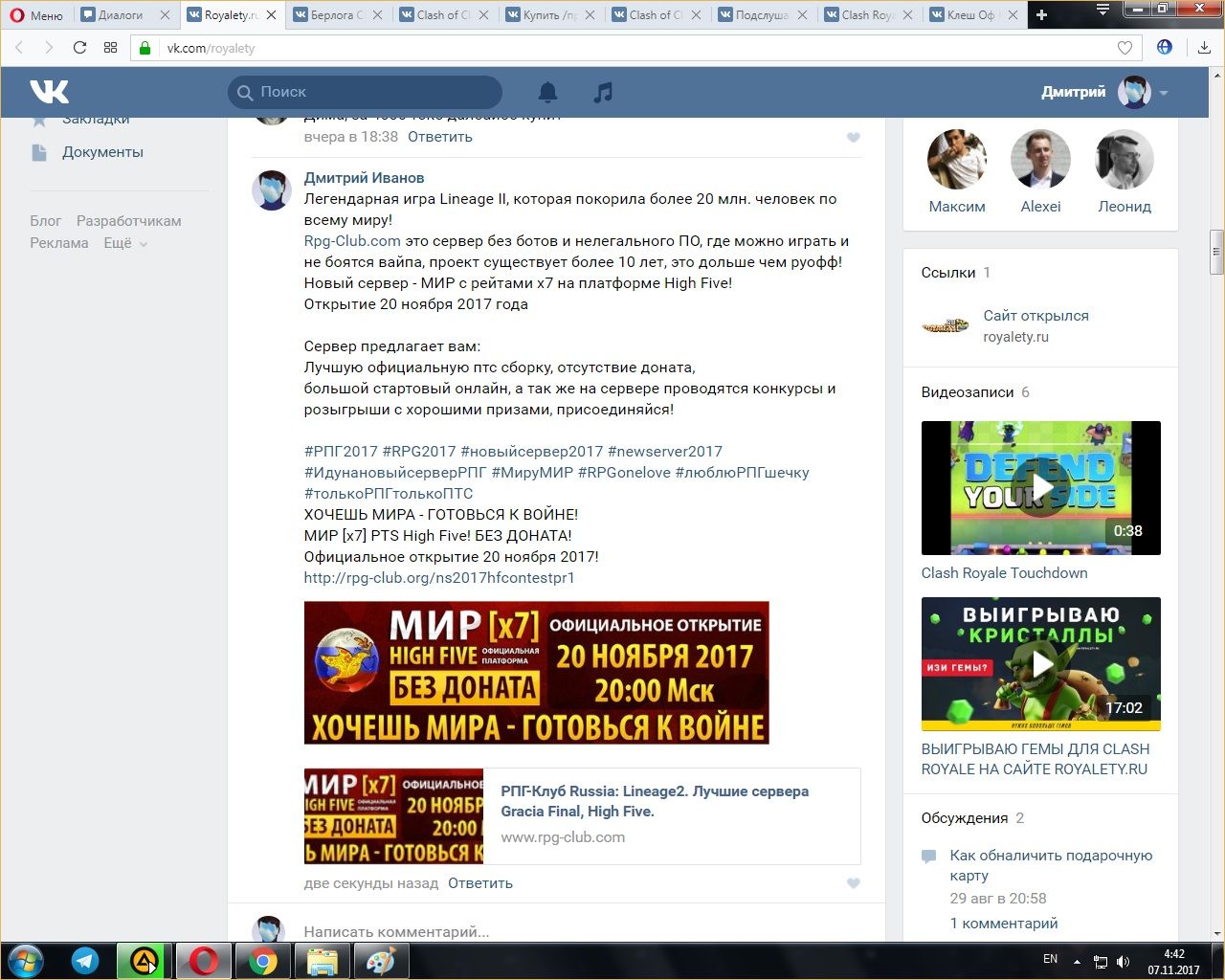Screen dimensions: 1225x980
Task: Play the Clash Royale Touchdown video
Action: coord(1041,488)
